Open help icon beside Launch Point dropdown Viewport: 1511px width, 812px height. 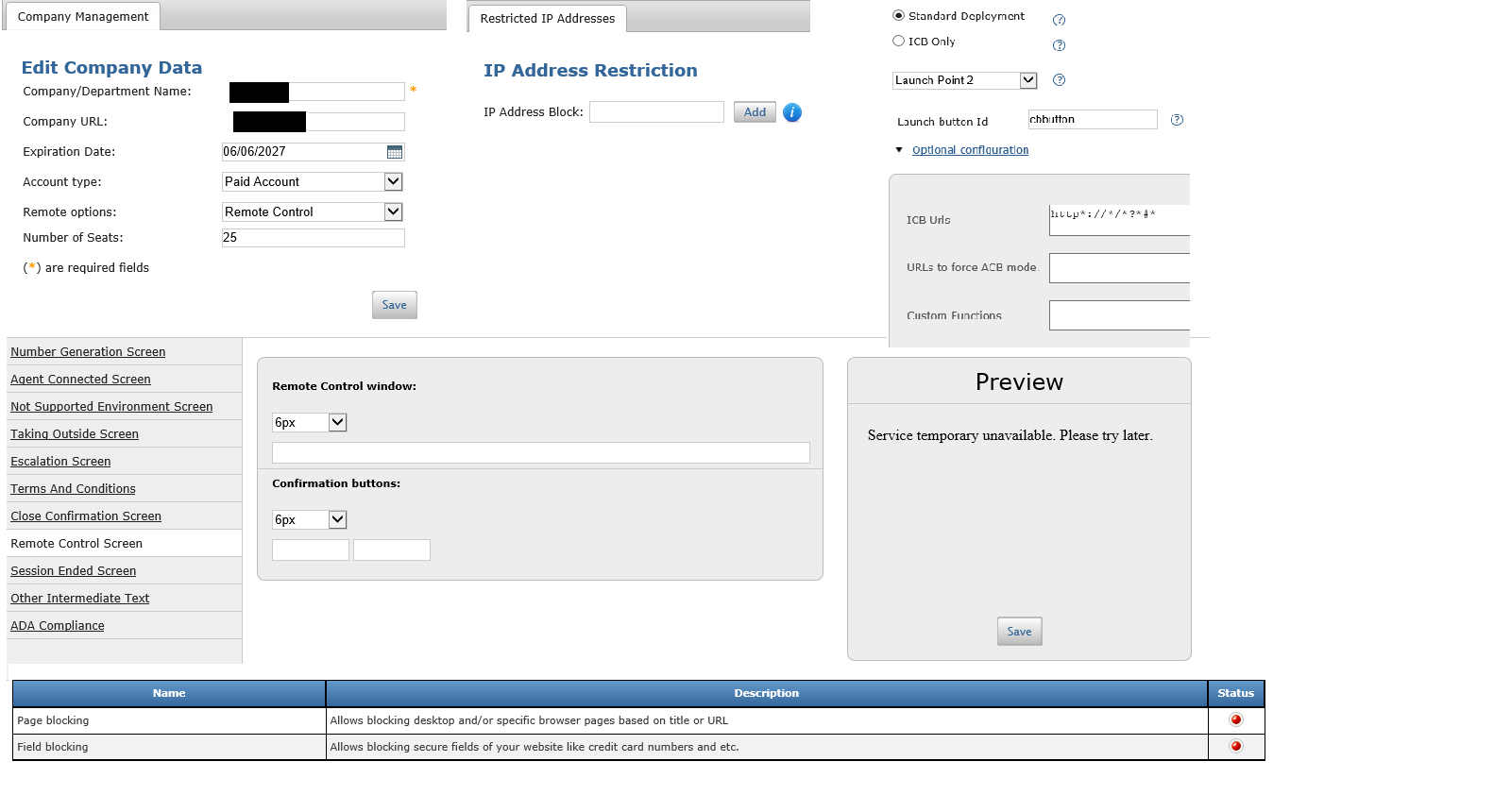[x=1059, y=80]
